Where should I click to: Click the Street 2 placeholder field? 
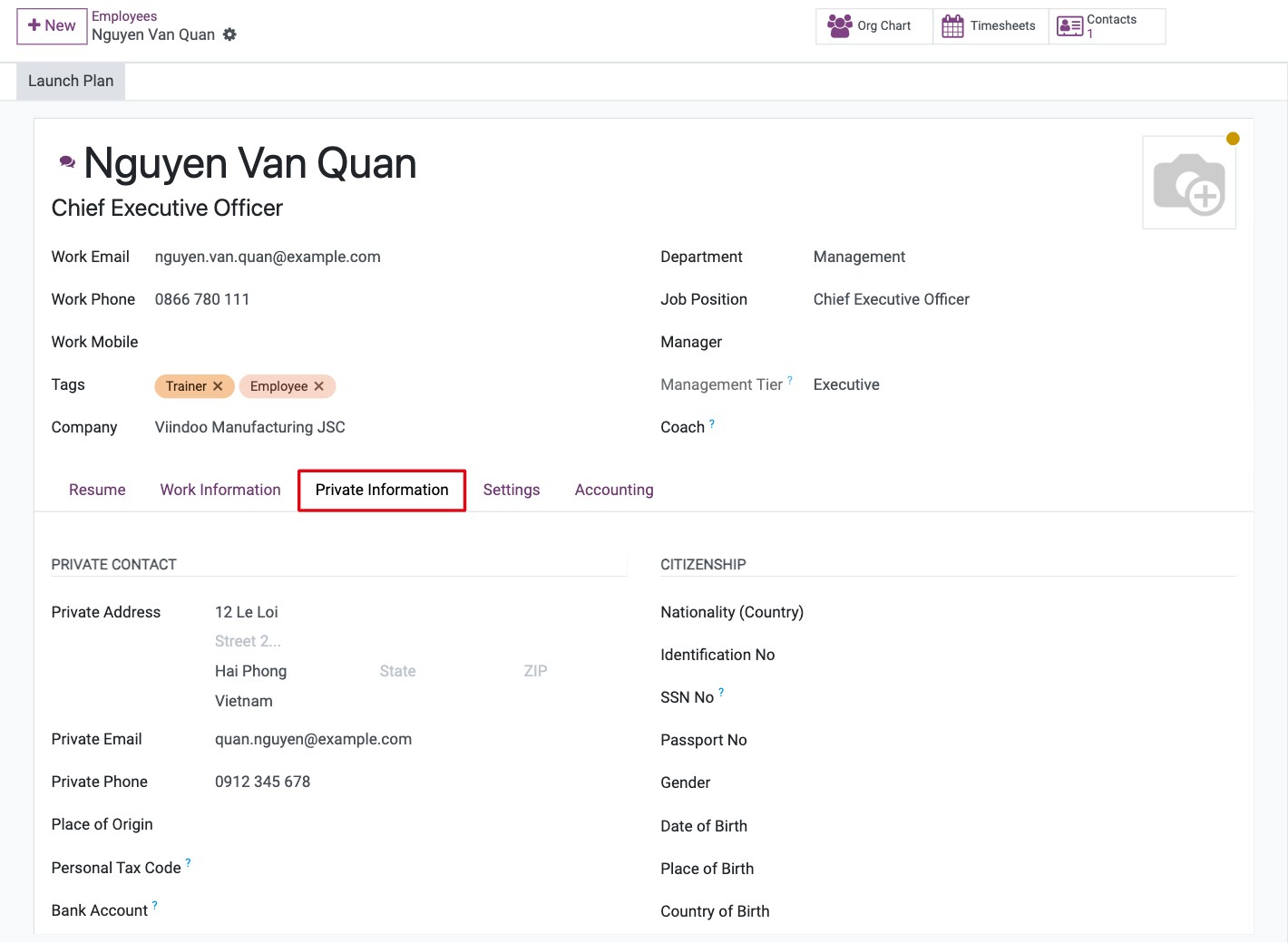tap(420, 642)
